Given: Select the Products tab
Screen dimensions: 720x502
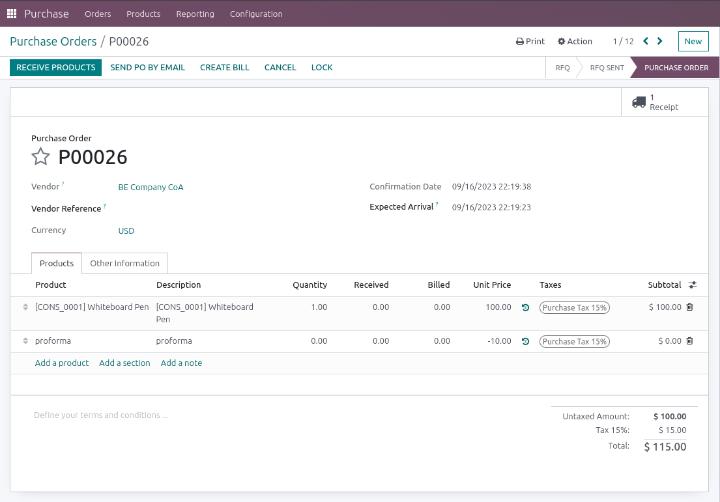Looking at the screenshot, I should point(56,263).
